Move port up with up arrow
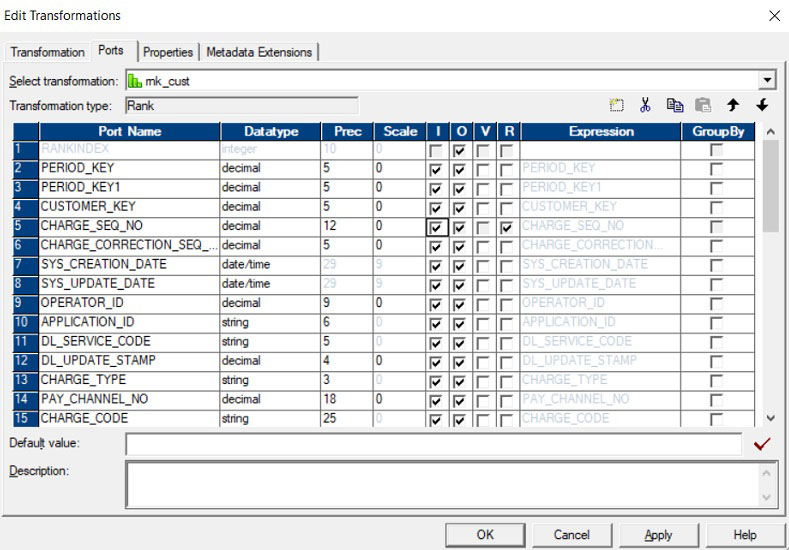Screen dimensions: 789x550 click(733, 105)
